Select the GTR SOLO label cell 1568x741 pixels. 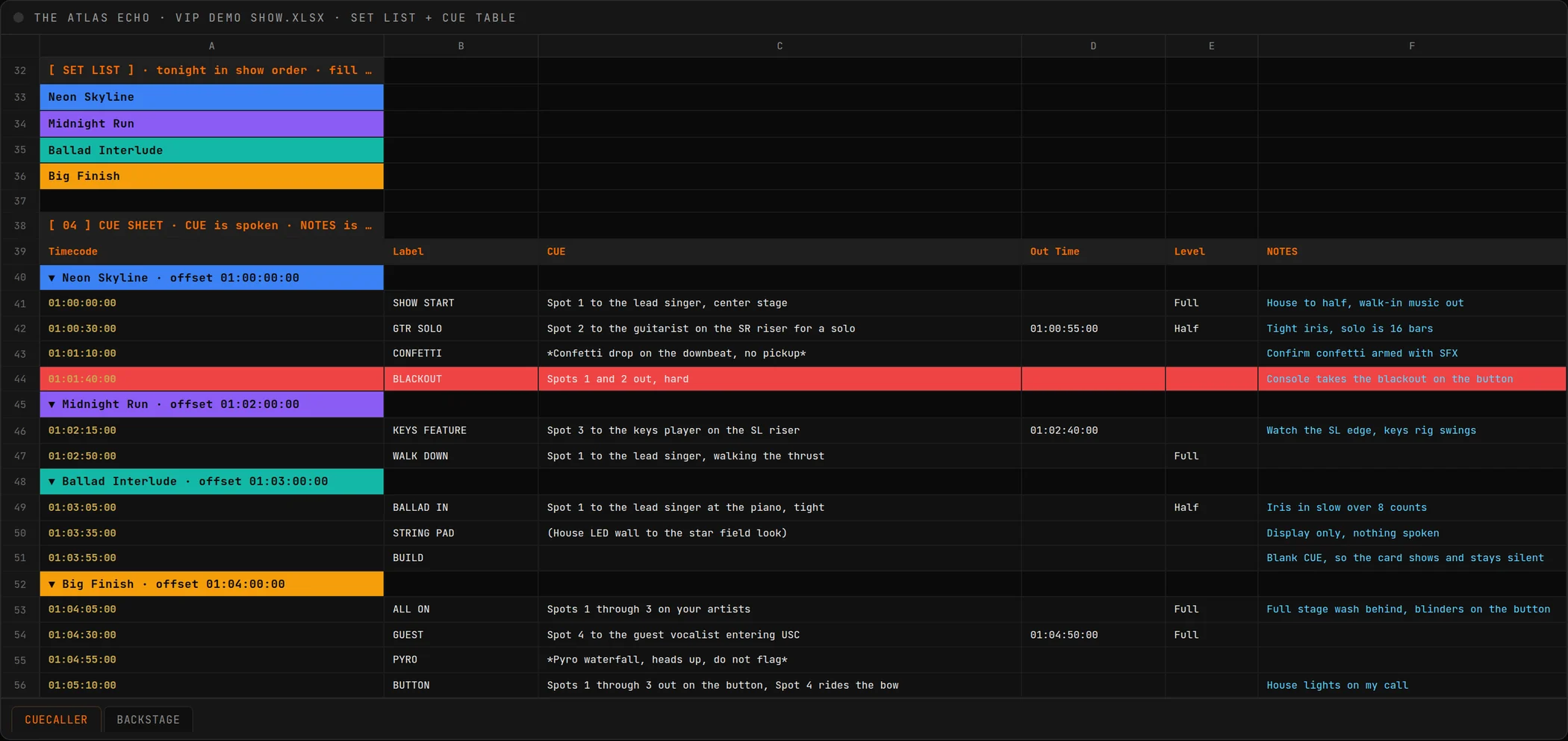pyautogui.click(x=461, y=329)
